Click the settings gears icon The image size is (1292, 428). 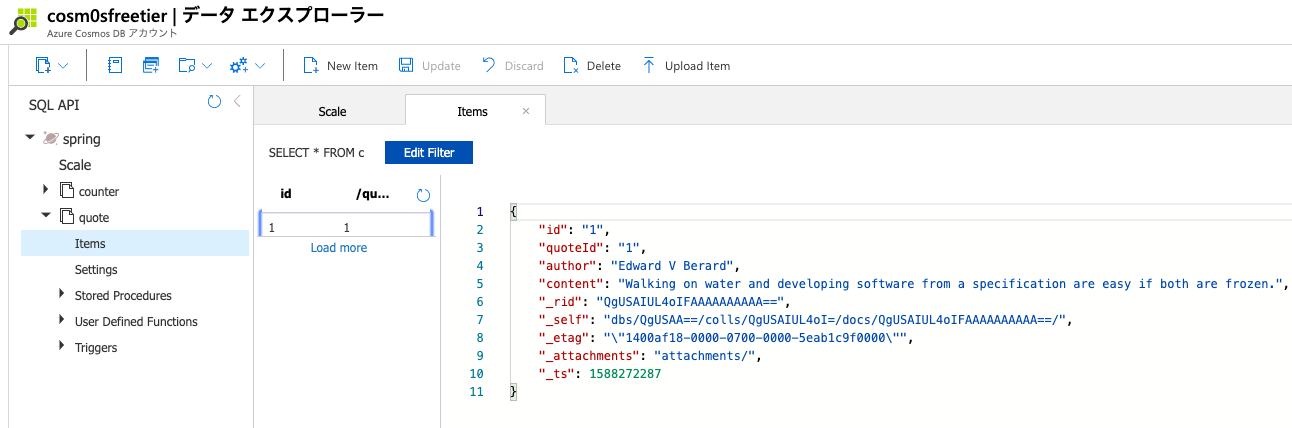[x=239, y=66]
